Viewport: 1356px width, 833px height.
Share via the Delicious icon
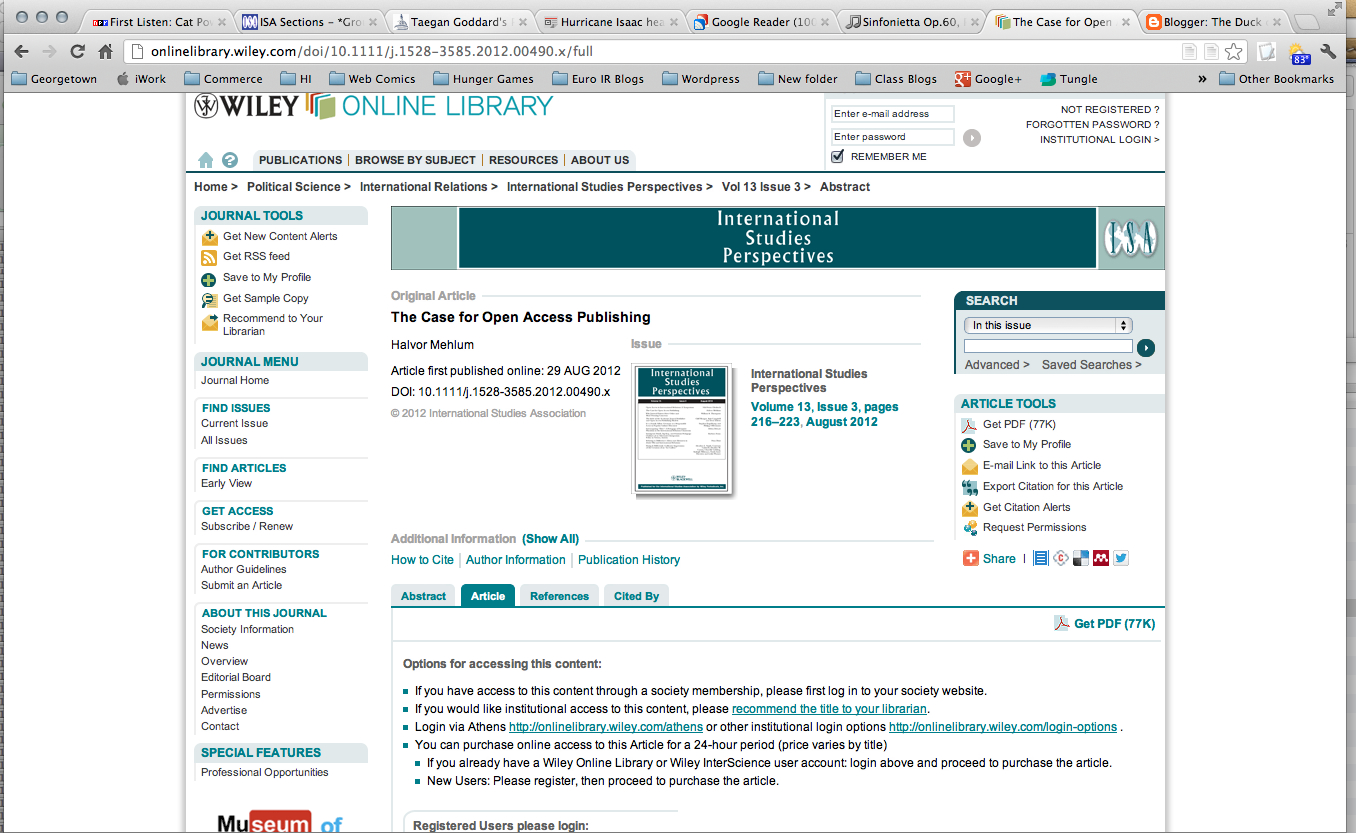[x=1081, y=559]
